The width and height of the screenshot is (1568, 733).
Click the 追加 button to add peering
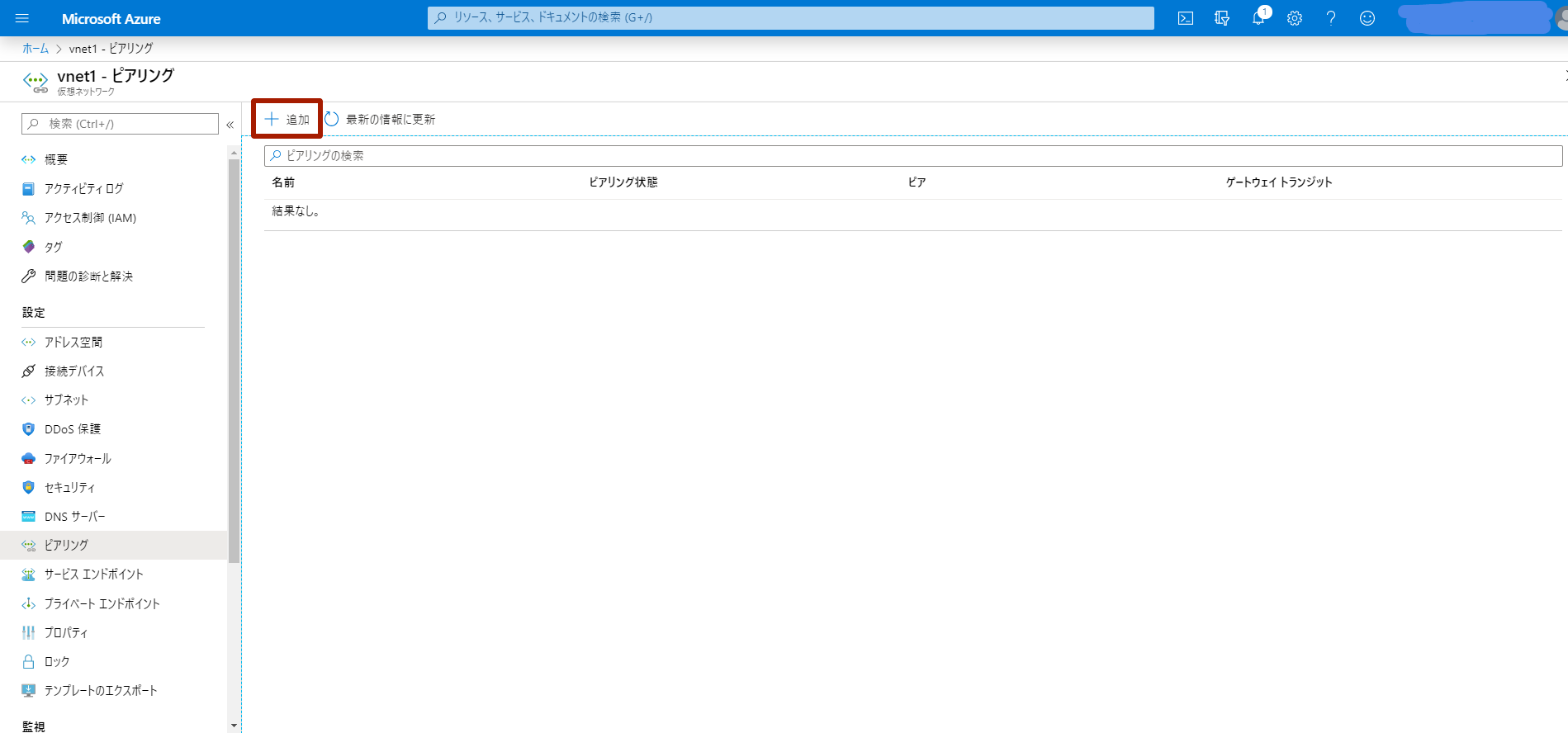tap(287, 120)
